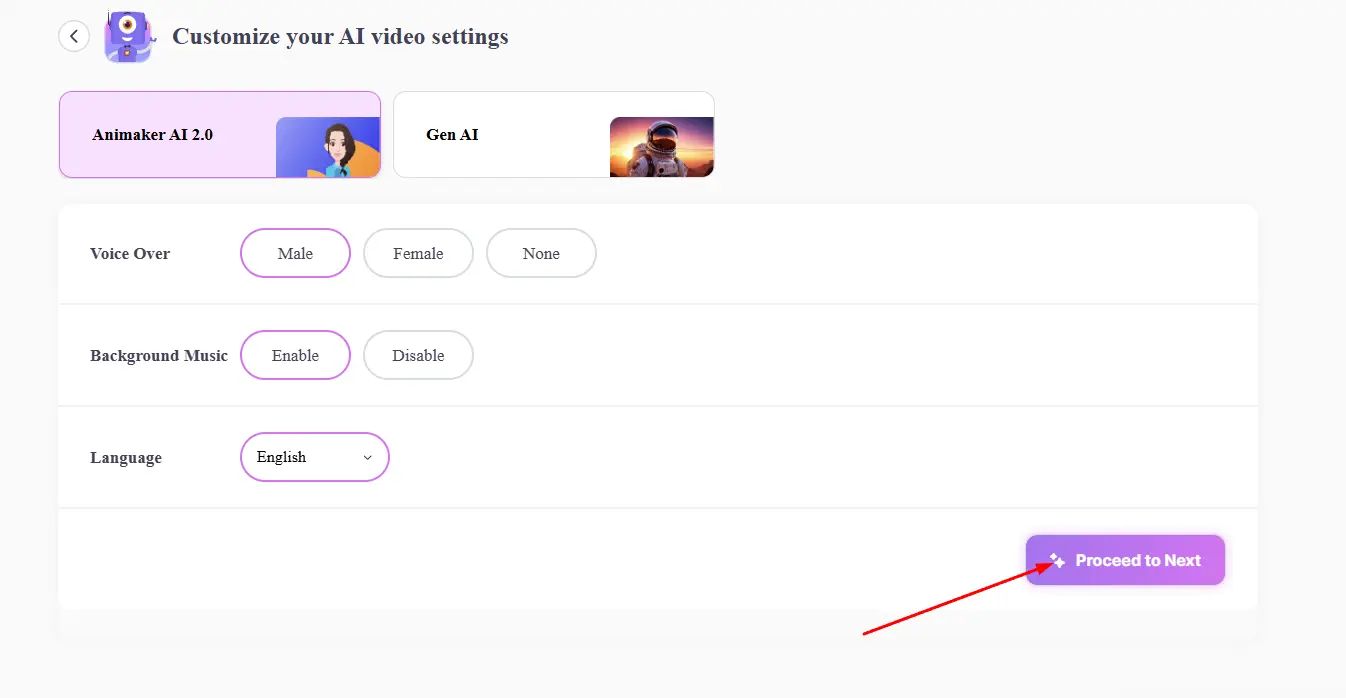
Task: Click the Proceed to Next button
Action: [1125, 560]
